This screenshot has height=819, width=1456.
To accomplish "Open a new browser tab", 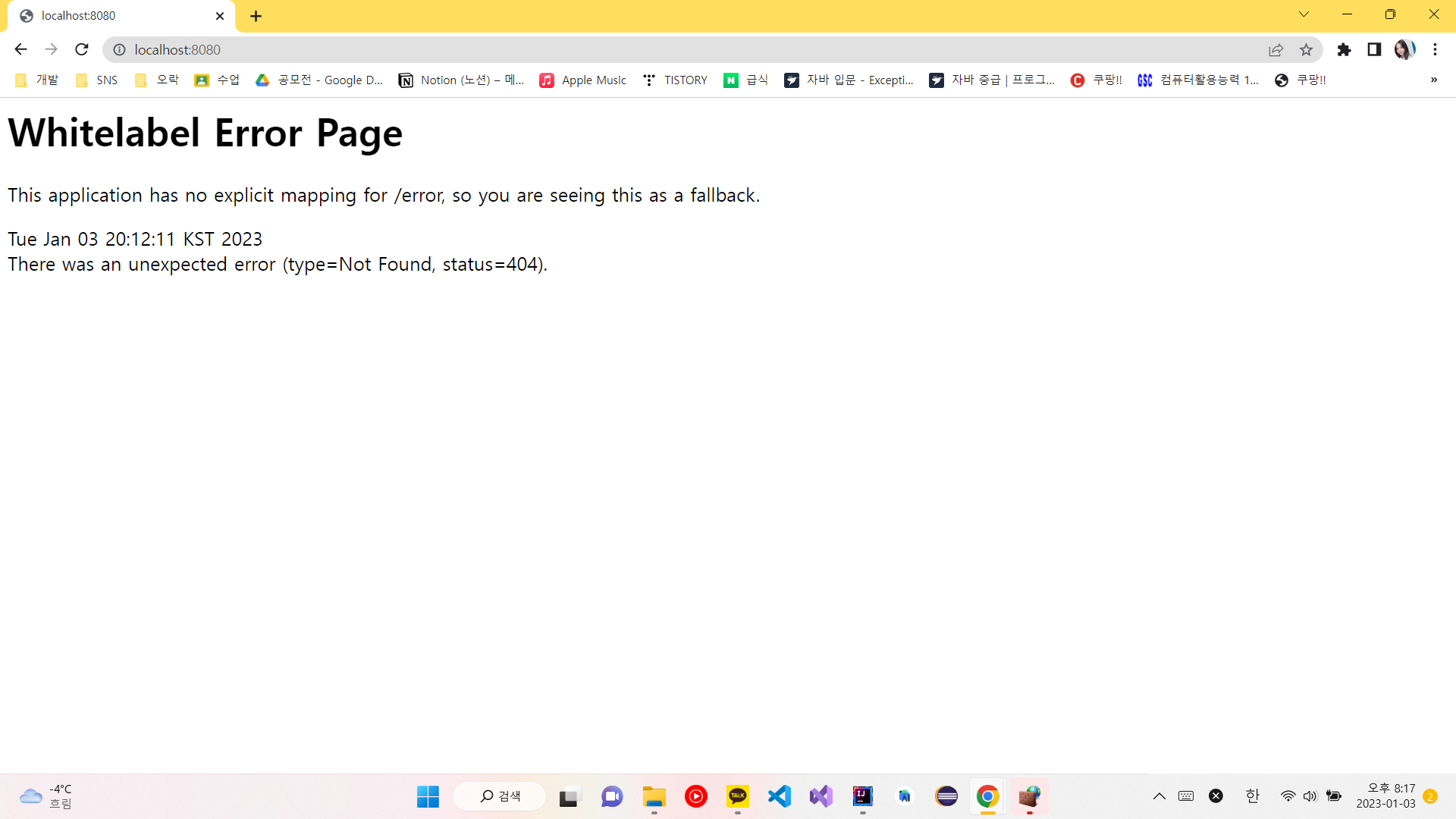I will pyautogui.click(x=256, y=16).
